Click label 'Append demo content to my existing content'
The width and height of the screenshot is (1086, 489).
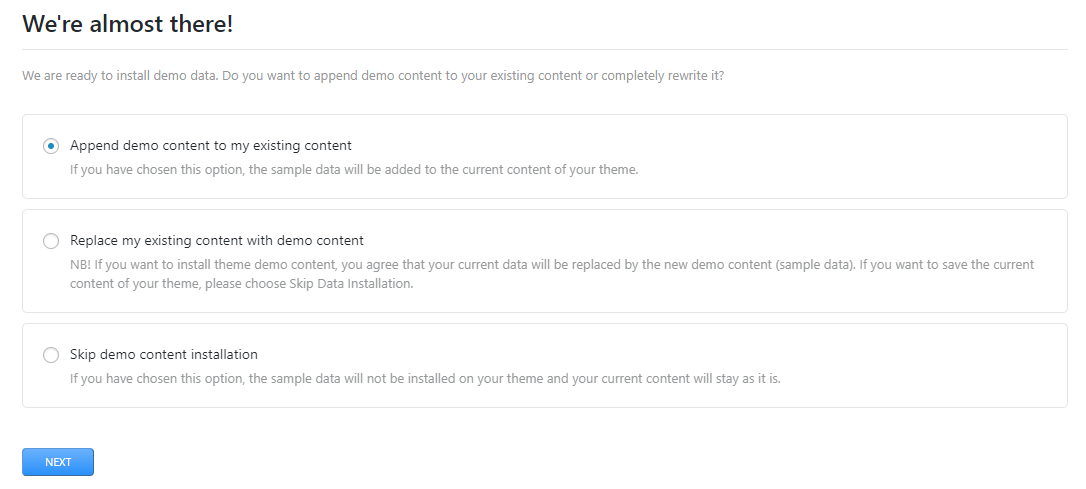(x=210, y=146)
